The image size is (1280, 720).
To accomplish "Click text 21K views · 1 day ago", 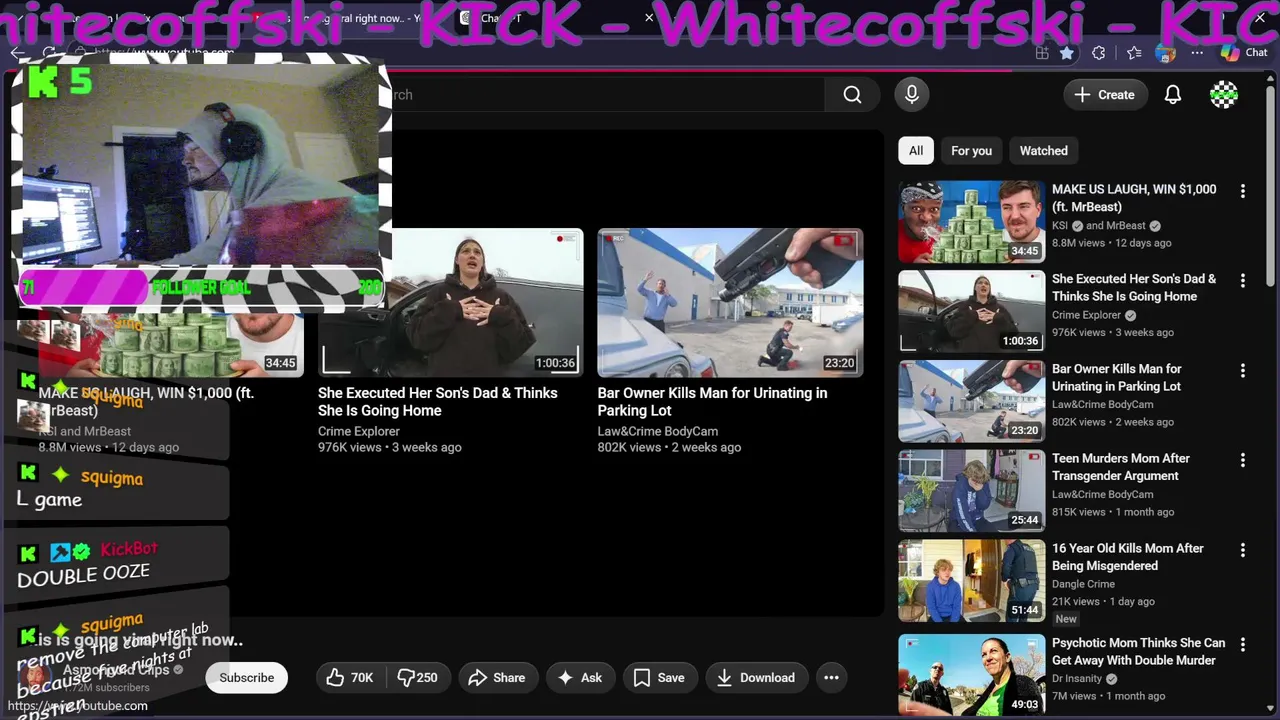I will 1103,602.
